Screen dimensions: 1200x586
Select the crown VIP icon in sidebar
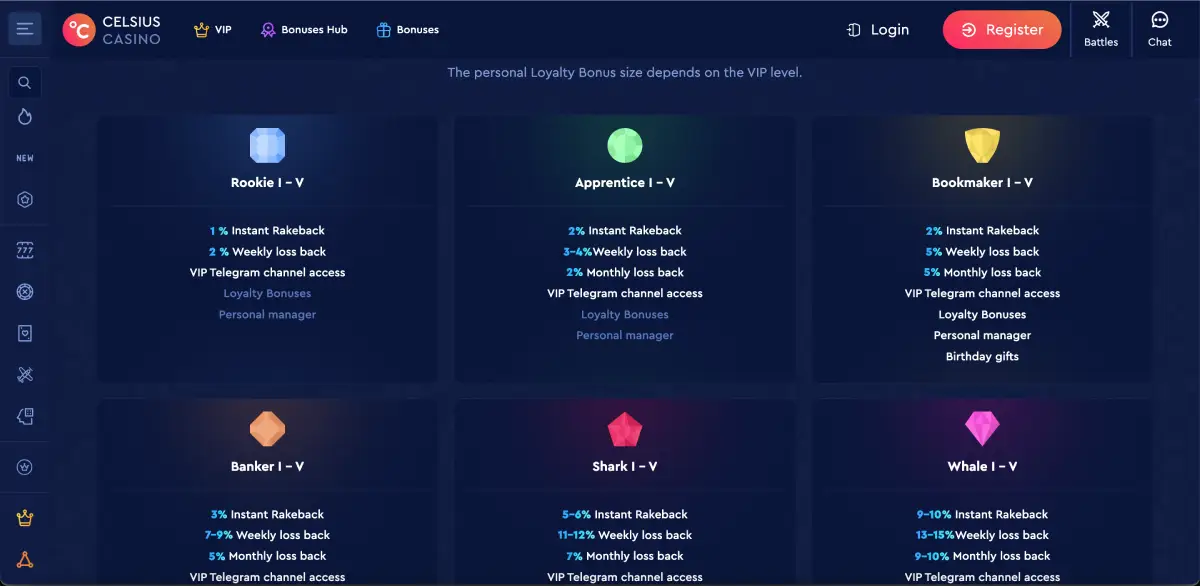[24, 518]
